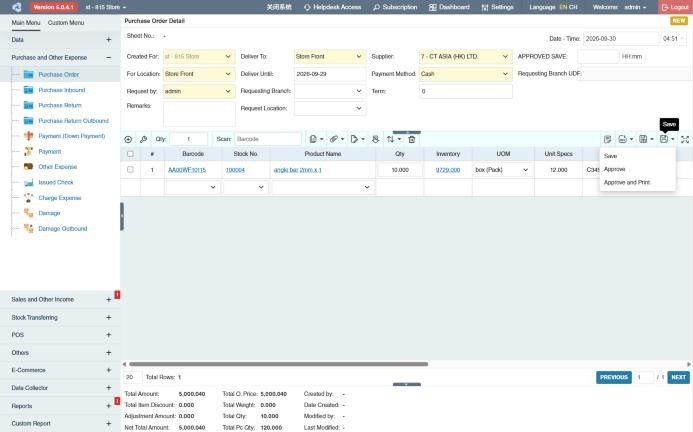
Task: Click the fullscreen expand icon
Action: (685, 139)
